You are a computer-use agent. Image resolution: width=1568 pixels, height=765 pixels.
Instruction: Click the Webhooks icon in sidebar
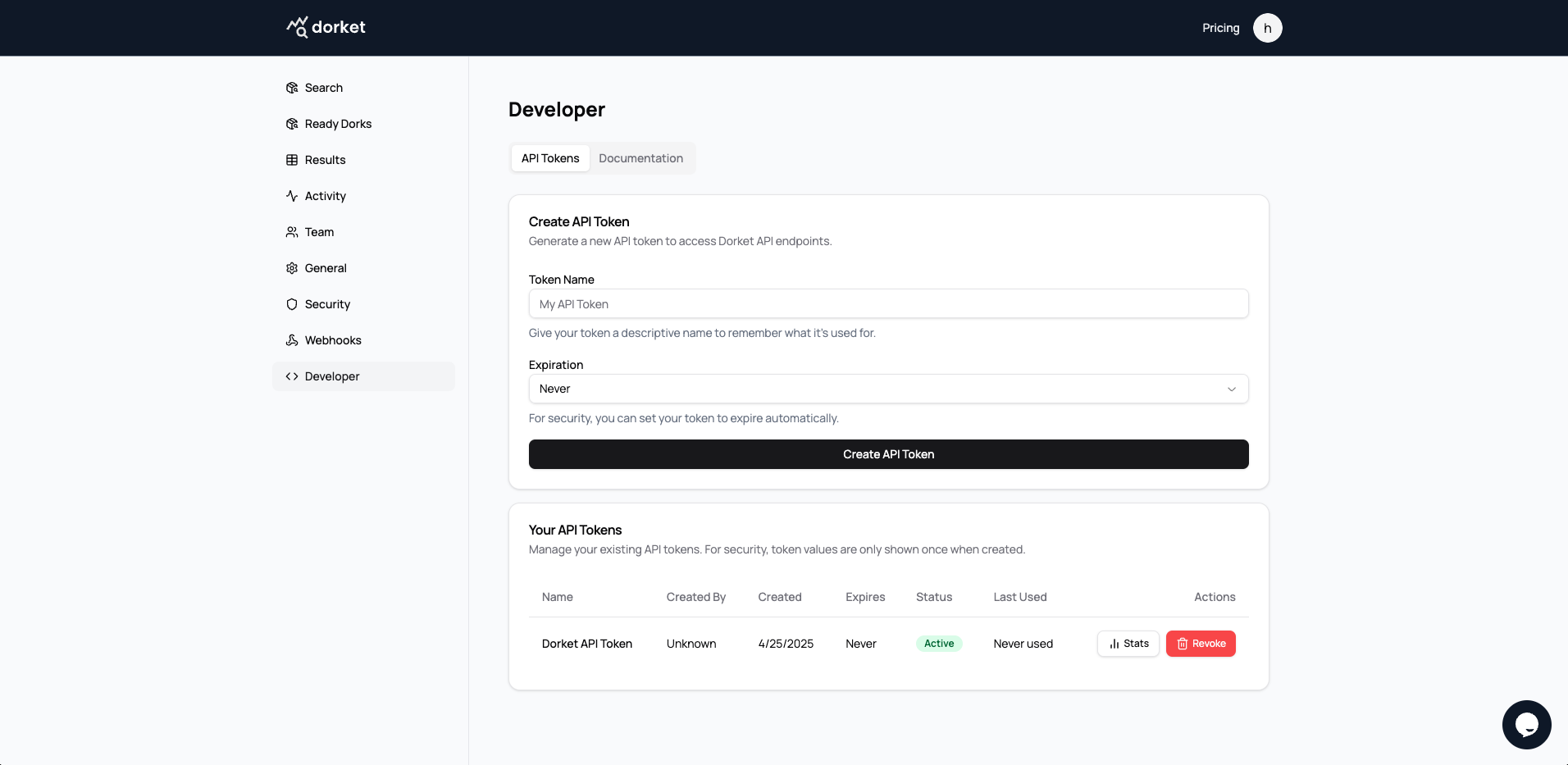point(292,340)
